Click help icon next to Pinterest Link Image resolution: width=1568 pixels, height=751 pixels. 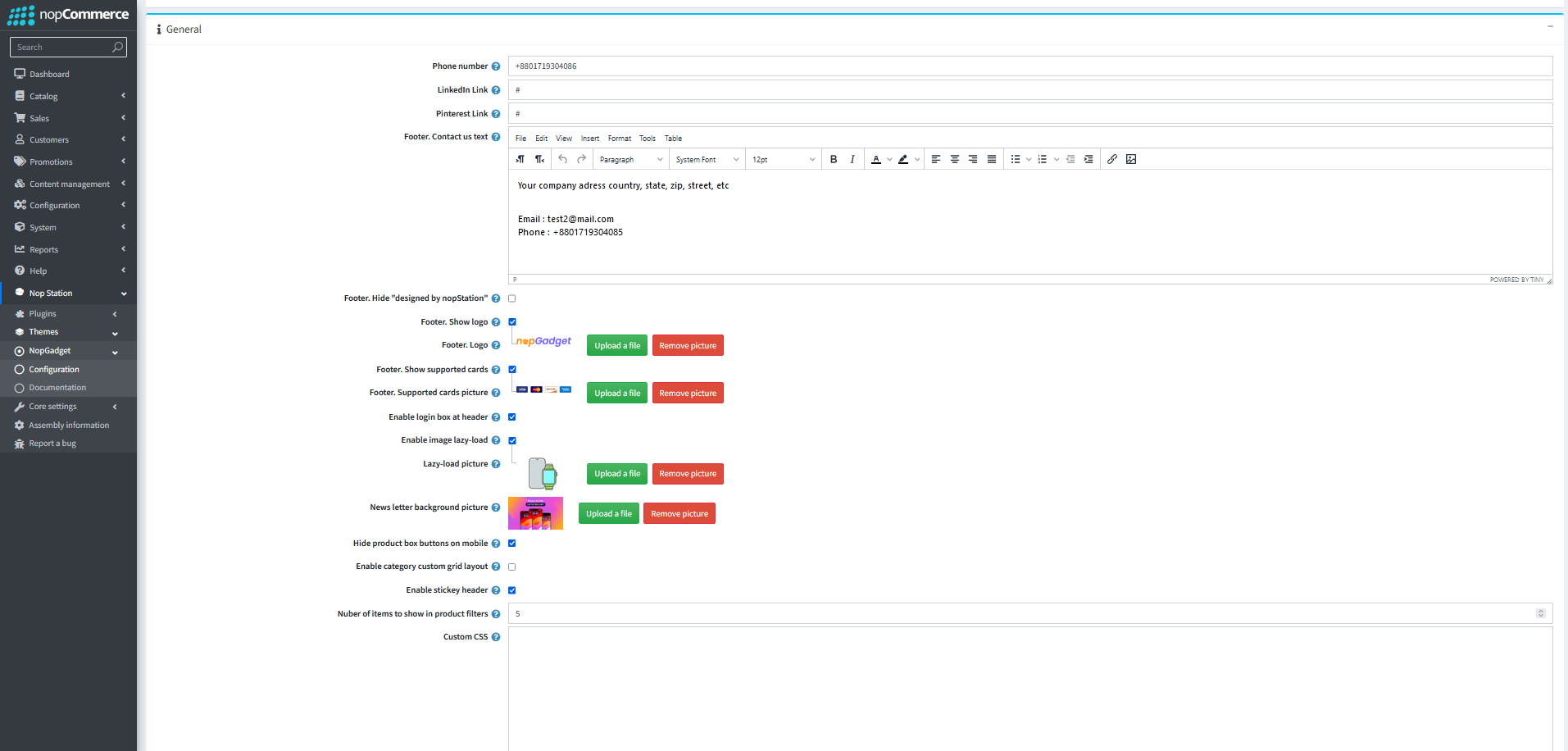(496, 114)
